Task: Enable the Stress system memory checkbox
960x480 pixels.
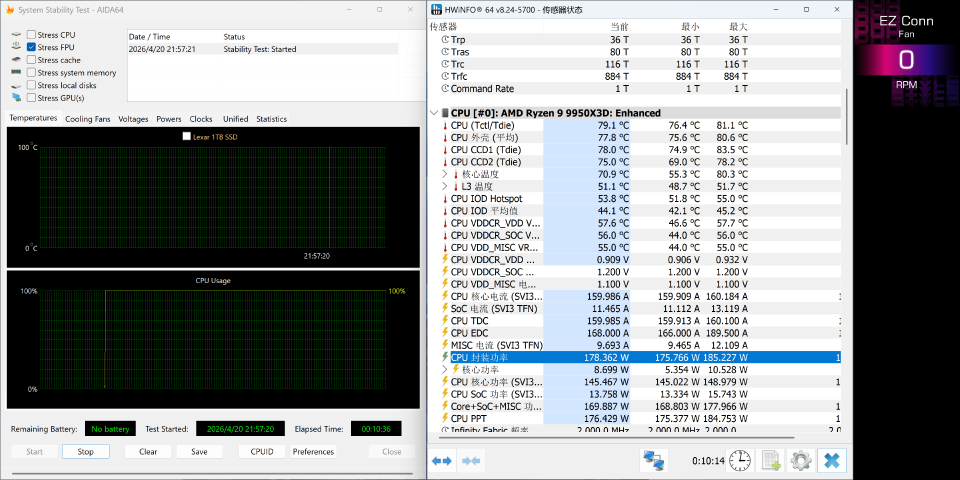Action: coord(31,73)
